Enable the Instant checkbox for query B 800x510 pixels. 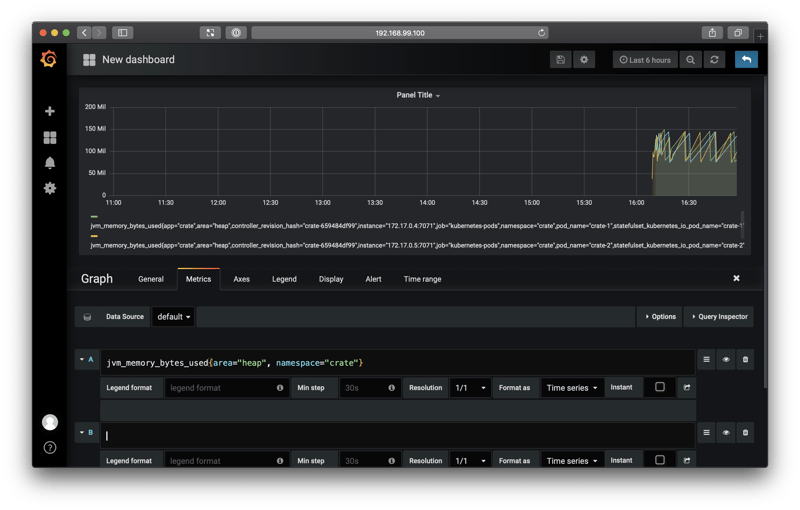[x=659, y=460]
